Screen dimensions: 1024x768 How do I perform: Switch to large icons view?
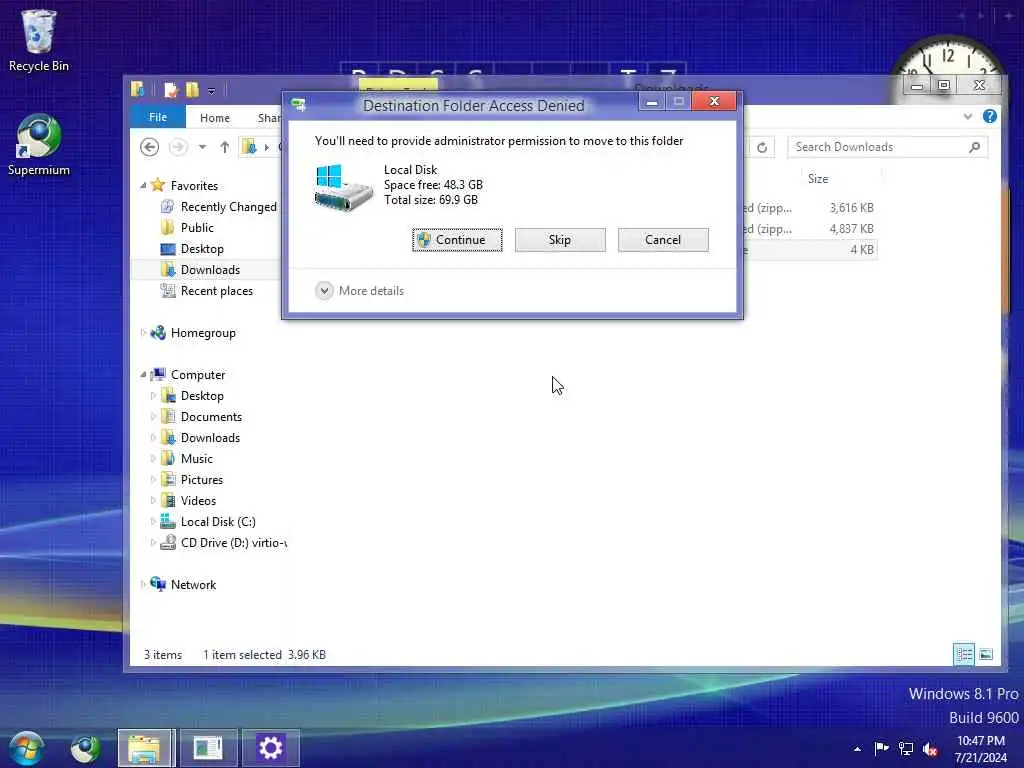(985, 654)
